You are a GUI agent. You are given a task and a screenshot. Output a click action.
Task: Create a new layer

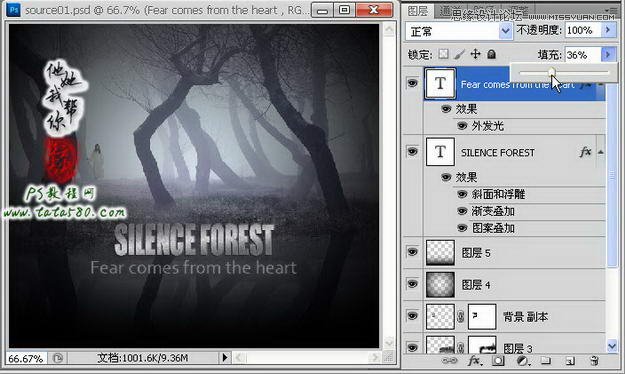[570, 361]
